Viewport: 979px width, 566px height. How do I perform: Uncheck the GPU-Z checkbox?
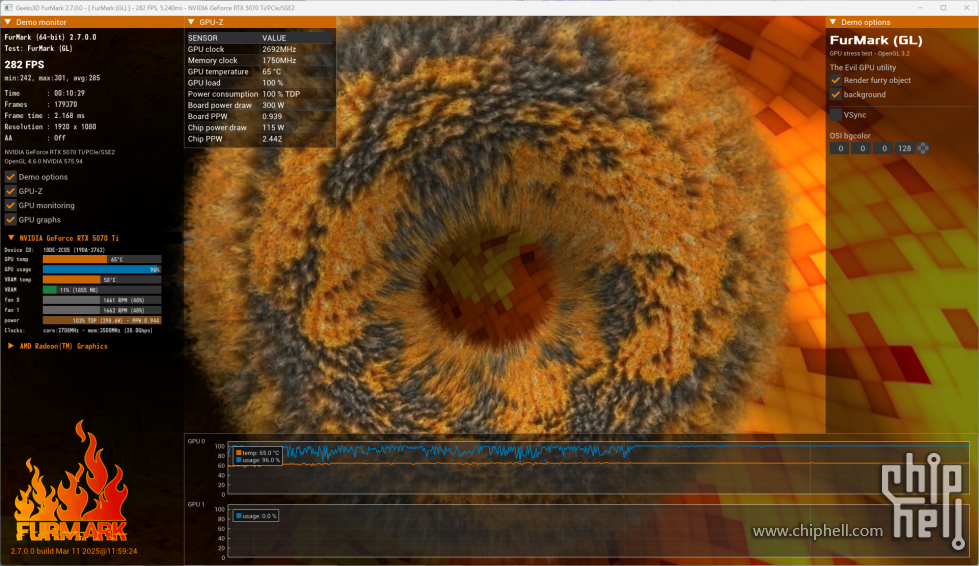tap(11, 191)
